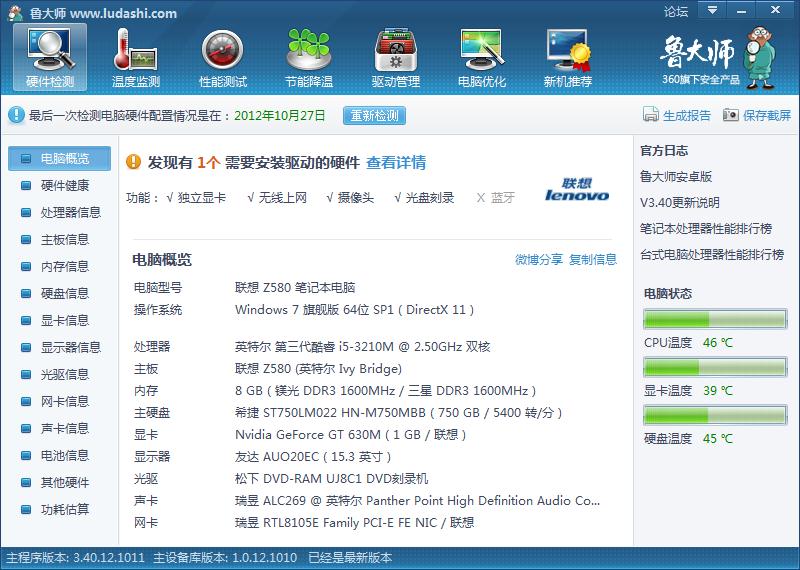
Task: Click 微博分享 link
Action: coord(538,259)
